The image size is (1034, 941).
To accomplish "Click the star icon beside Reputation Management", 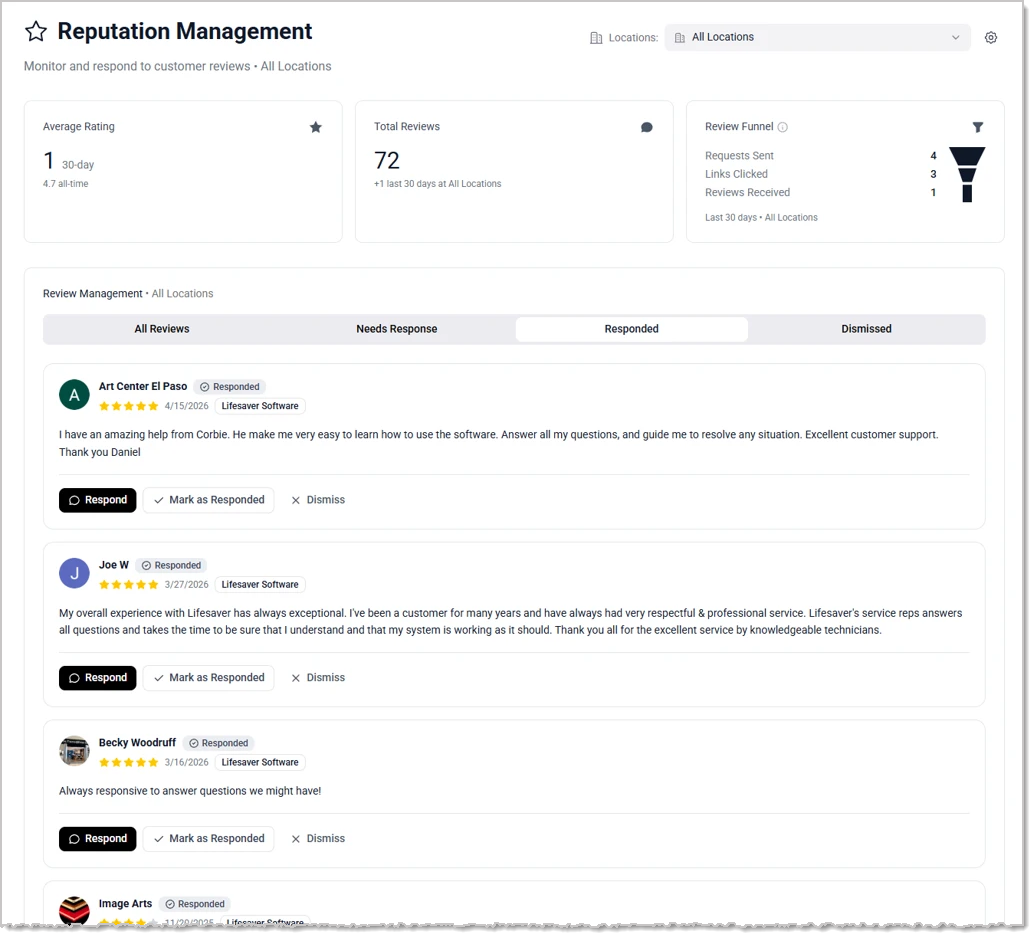I will tap(36, 31).
